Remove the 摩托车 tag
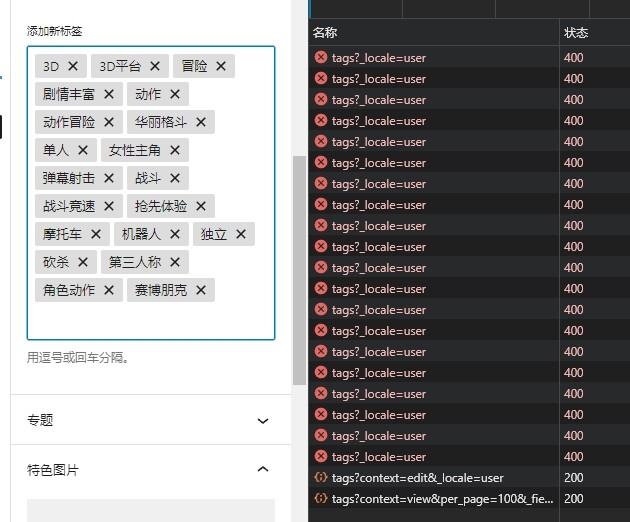 [x=96, y=235]
